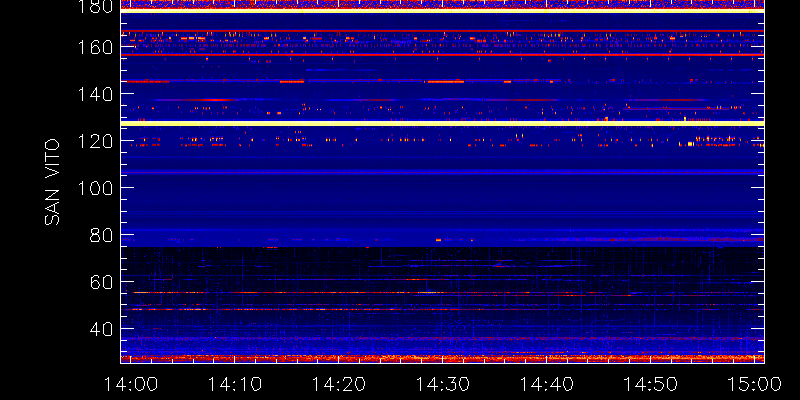This screenshot has width=800, height=400.
Task: Click the 14:40 time axis label
Action: (546, 384)
